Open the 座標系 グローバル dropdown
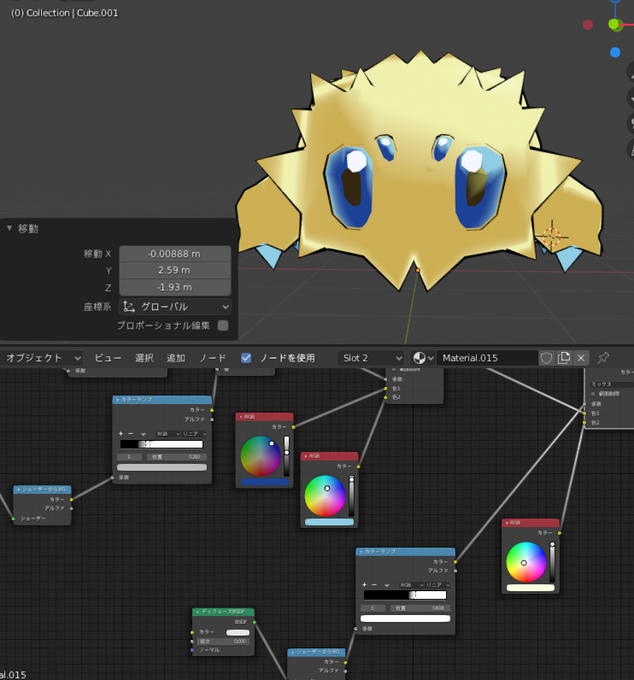The height and width of the screenshot is (680, 634). tap(175, 307)
